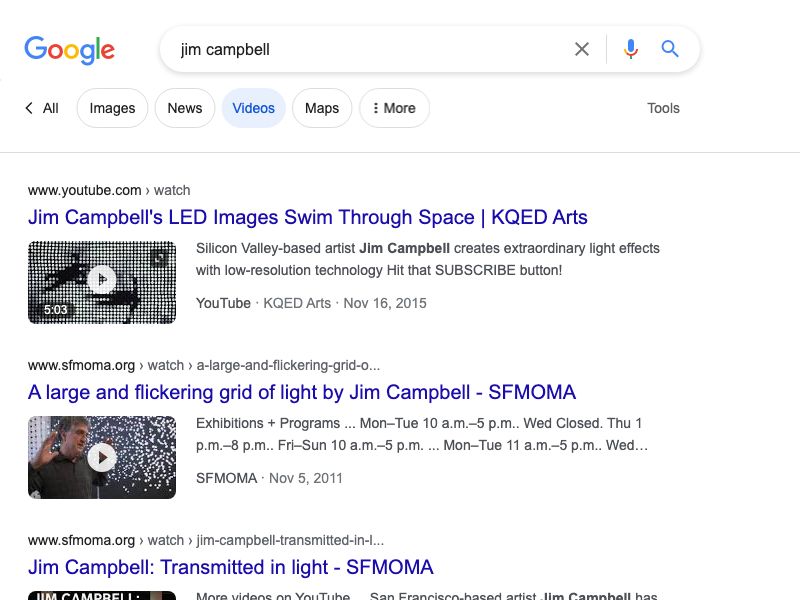Screen dimensions: 800x600
Task: Click the Silicon Valley-based artist description snippet
Action: pos(428,259)
